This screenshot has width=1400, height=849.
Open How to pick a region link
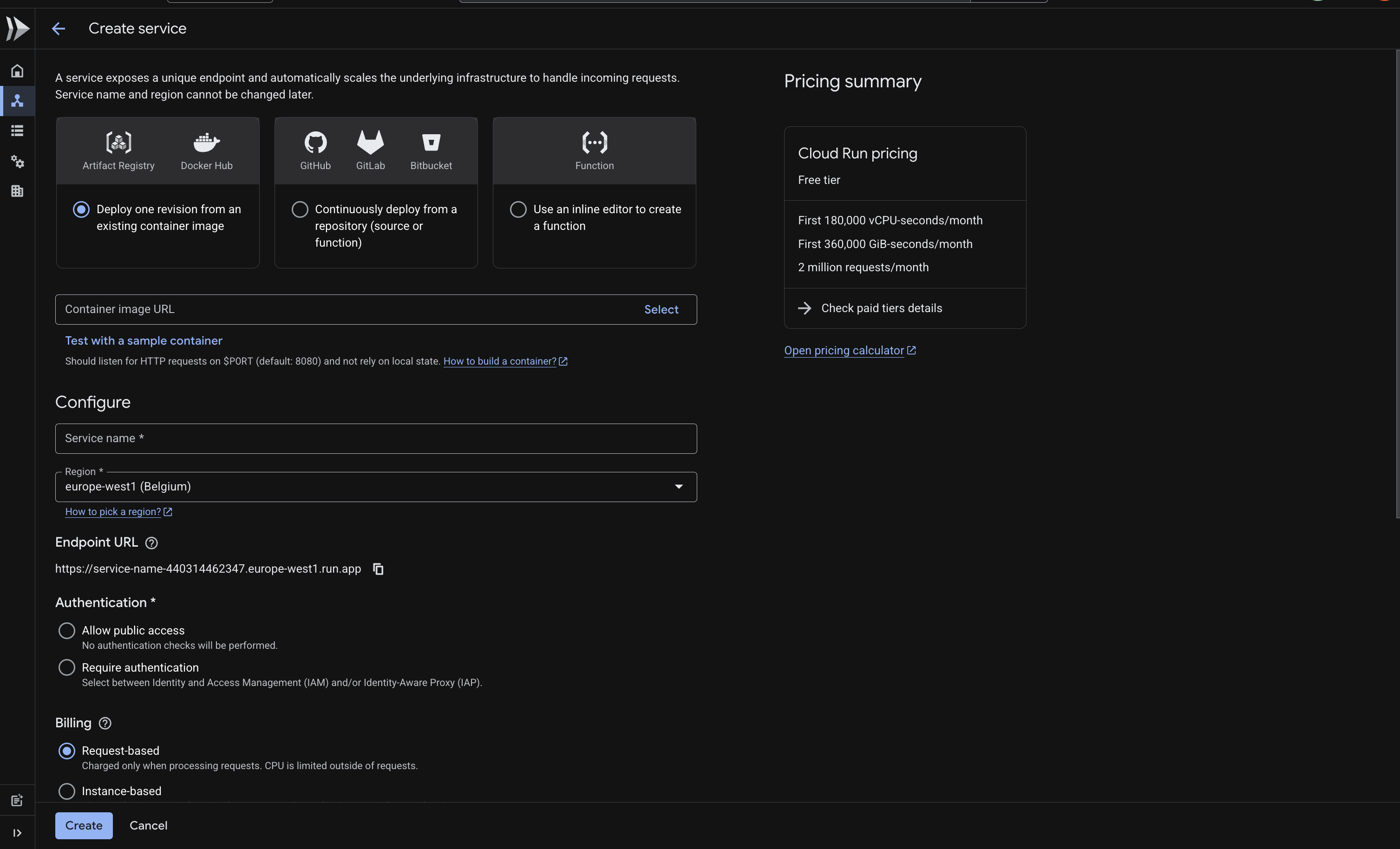tap(113, 512)
